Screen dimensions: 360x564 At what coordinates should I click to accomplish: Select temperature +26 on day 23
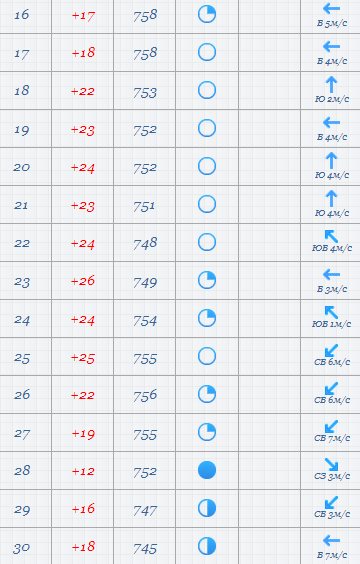tap(83, 281)
